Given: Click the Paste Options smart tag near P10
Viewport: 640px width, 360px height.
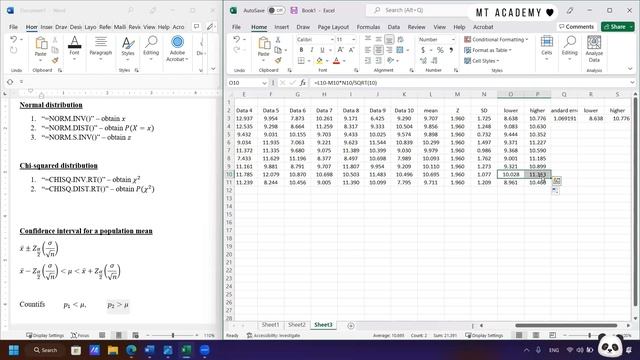Looking at the screenshot, I should [557, 180].
